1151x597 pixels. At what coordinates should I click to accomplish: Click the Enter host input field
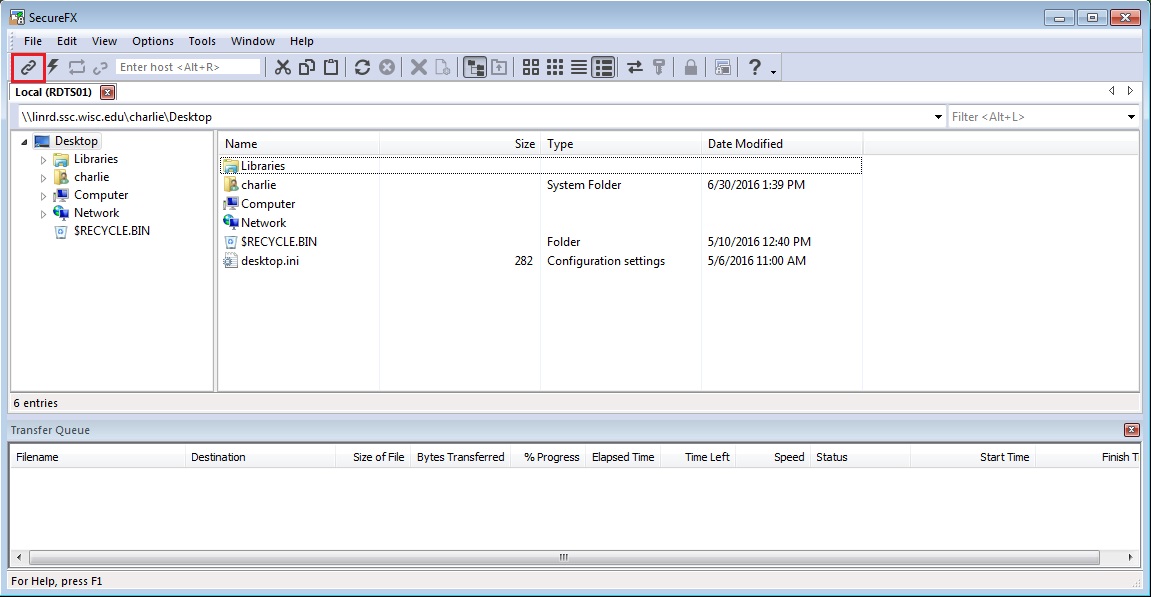pos(188,67)
